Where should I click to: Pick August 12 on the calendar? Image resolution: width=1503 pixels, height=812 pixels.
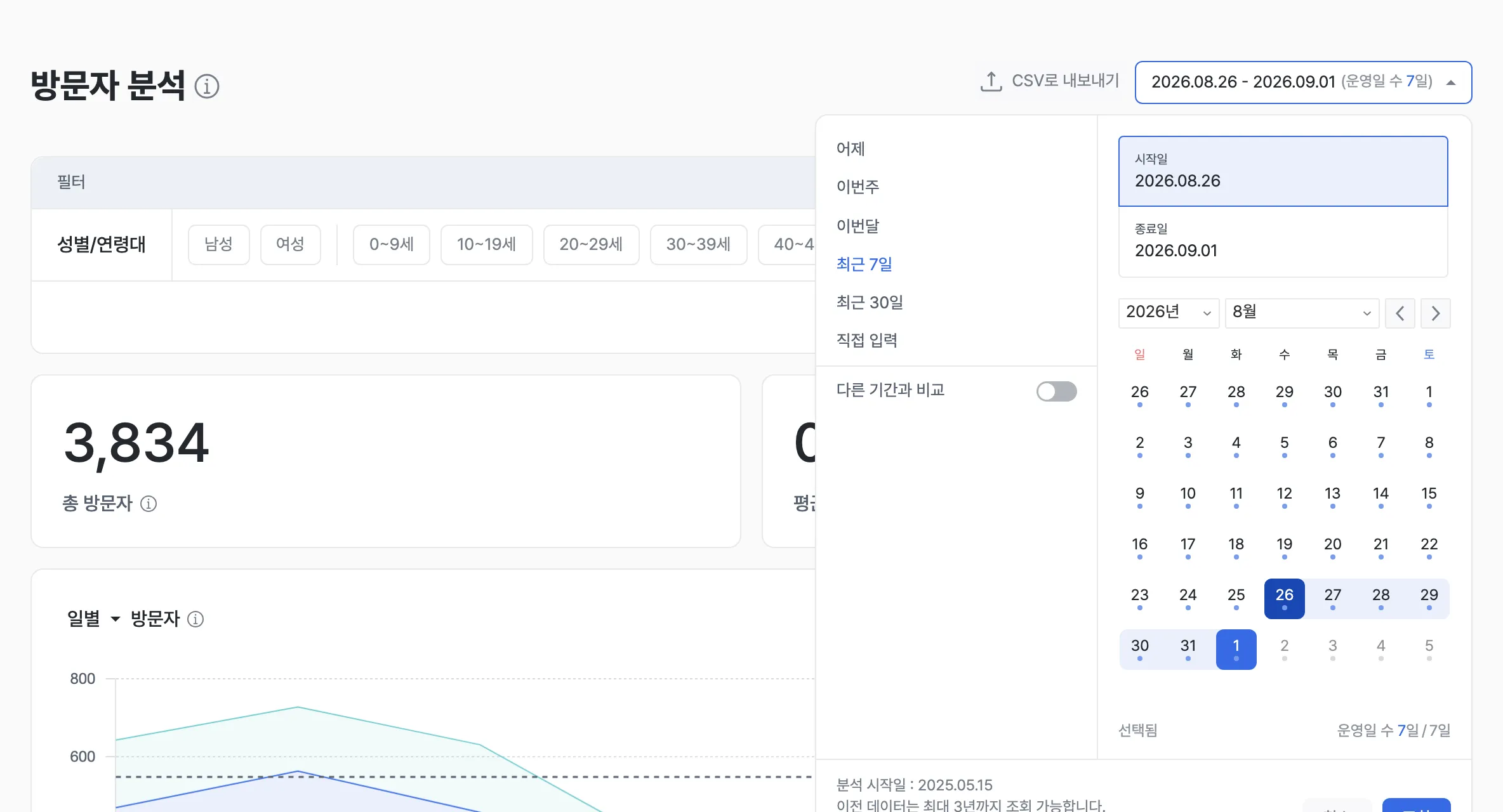(1284, 497)
